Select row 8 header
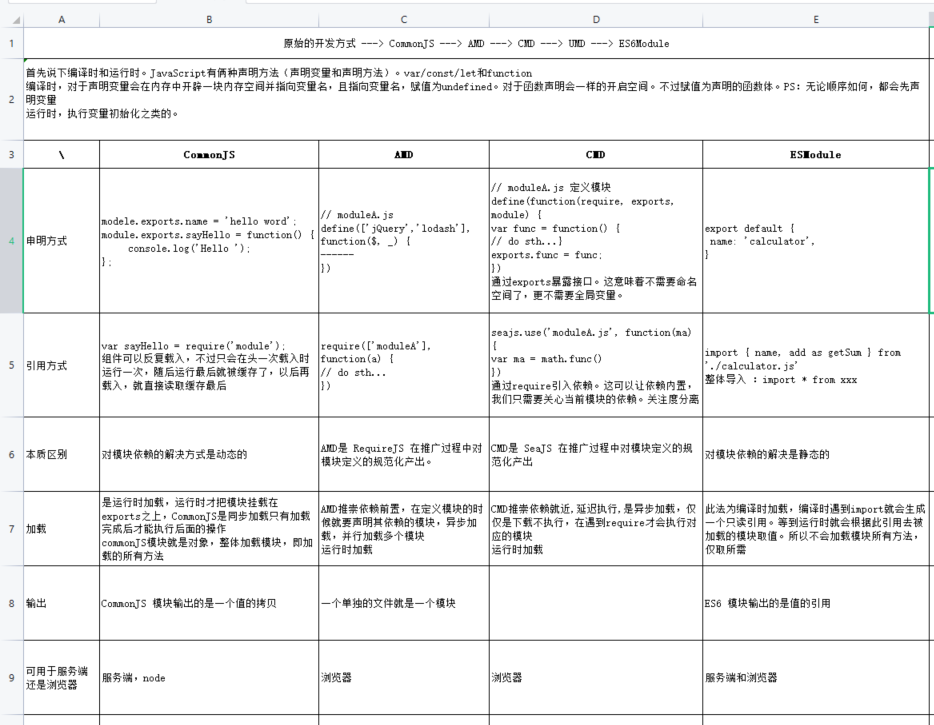The height and width of the screenshot is (725, 934). click(x=11, y=603)
